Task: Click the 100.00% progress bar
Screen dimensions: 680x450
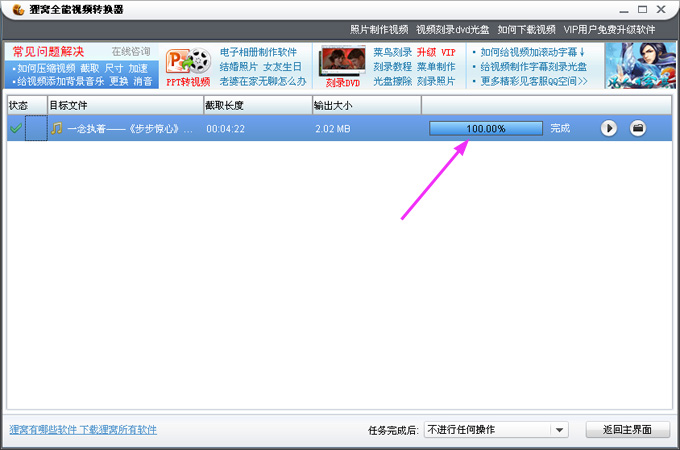Action: pyautogui.click(x=486, y=128)
